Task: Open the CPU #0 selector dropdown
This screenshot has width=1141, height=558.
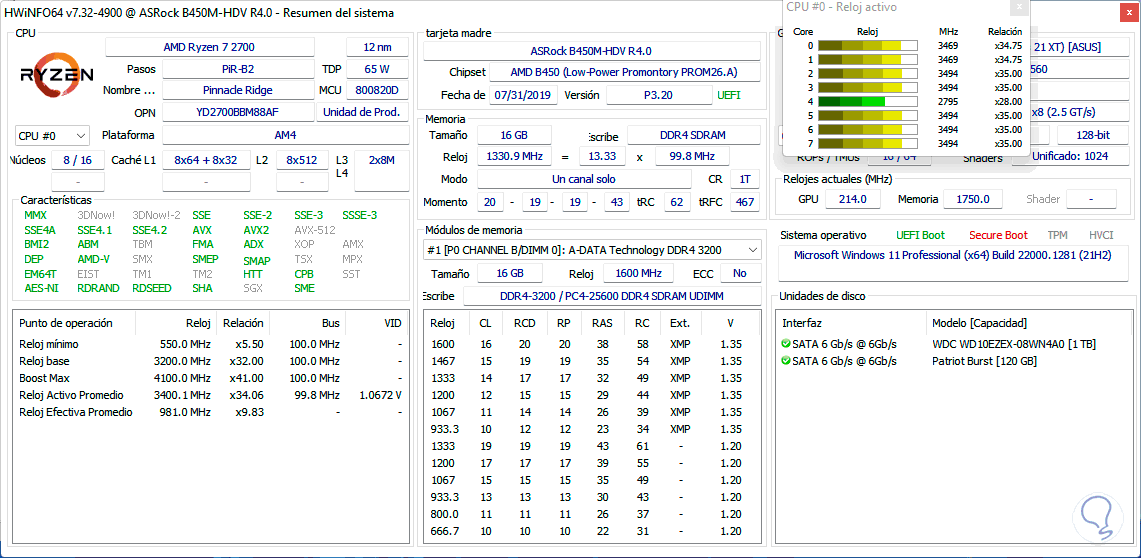Action: (x=53, y=135)
